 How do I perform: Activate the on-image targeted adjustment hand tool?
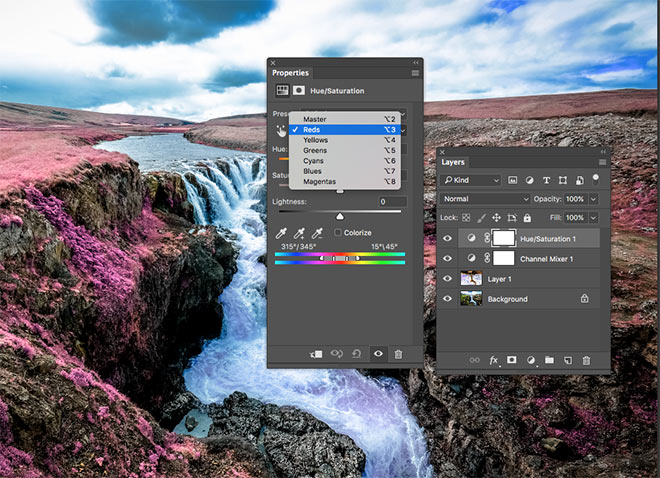[x=281, y=131]
